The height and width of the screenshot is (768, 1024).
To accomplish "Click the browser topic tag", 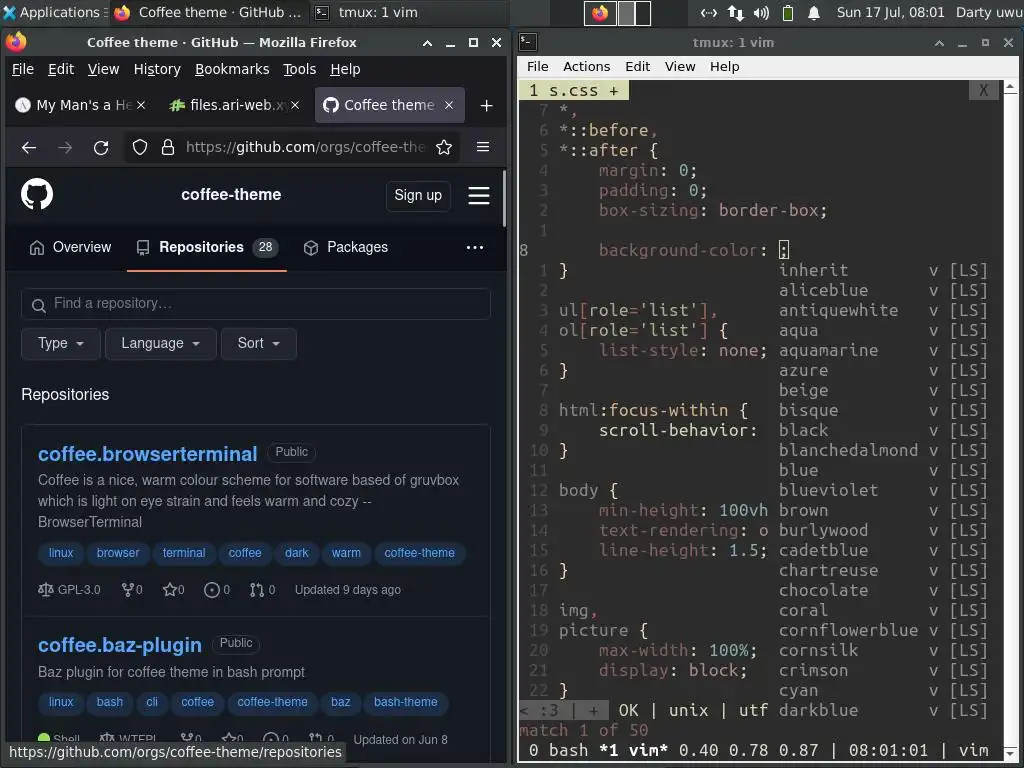I will tap(118, 553).
